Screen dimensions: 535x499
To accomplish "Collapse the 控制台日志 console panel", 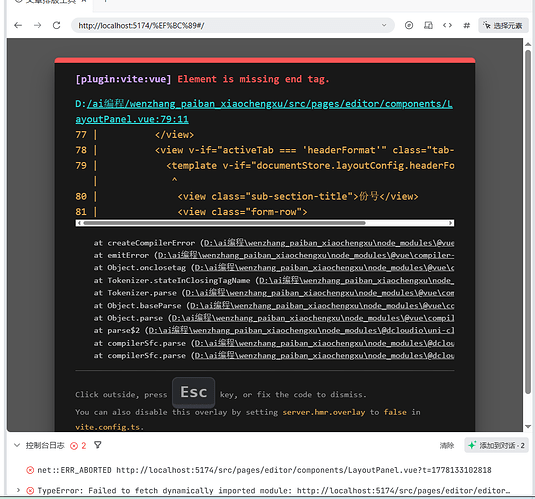I will tap(17, 445).
